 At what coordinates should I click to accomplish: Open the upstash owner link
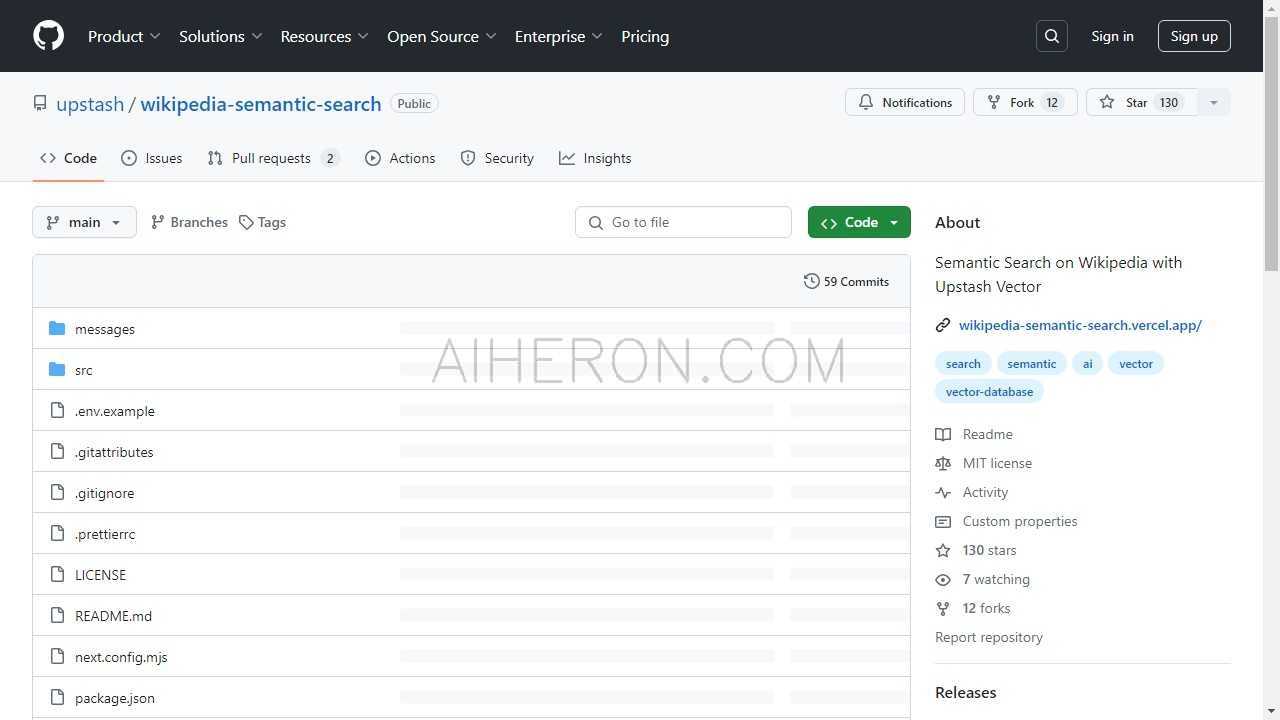pos(90,104)
